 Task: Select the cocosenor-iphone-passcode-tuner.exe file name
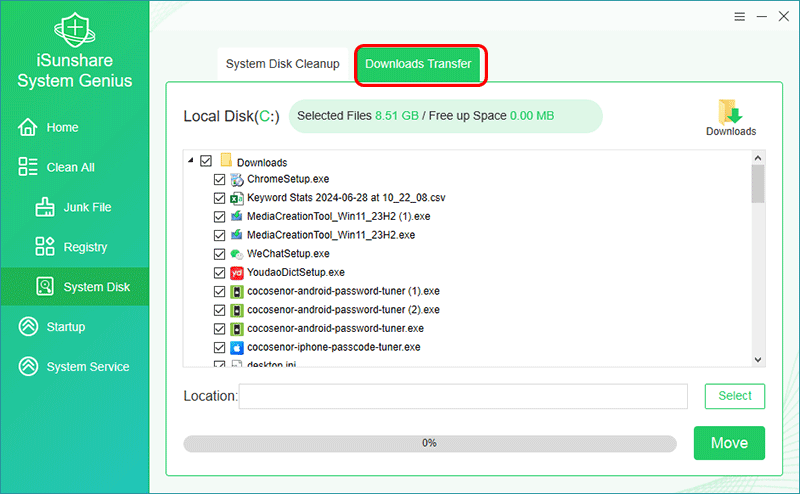[334, 347]
